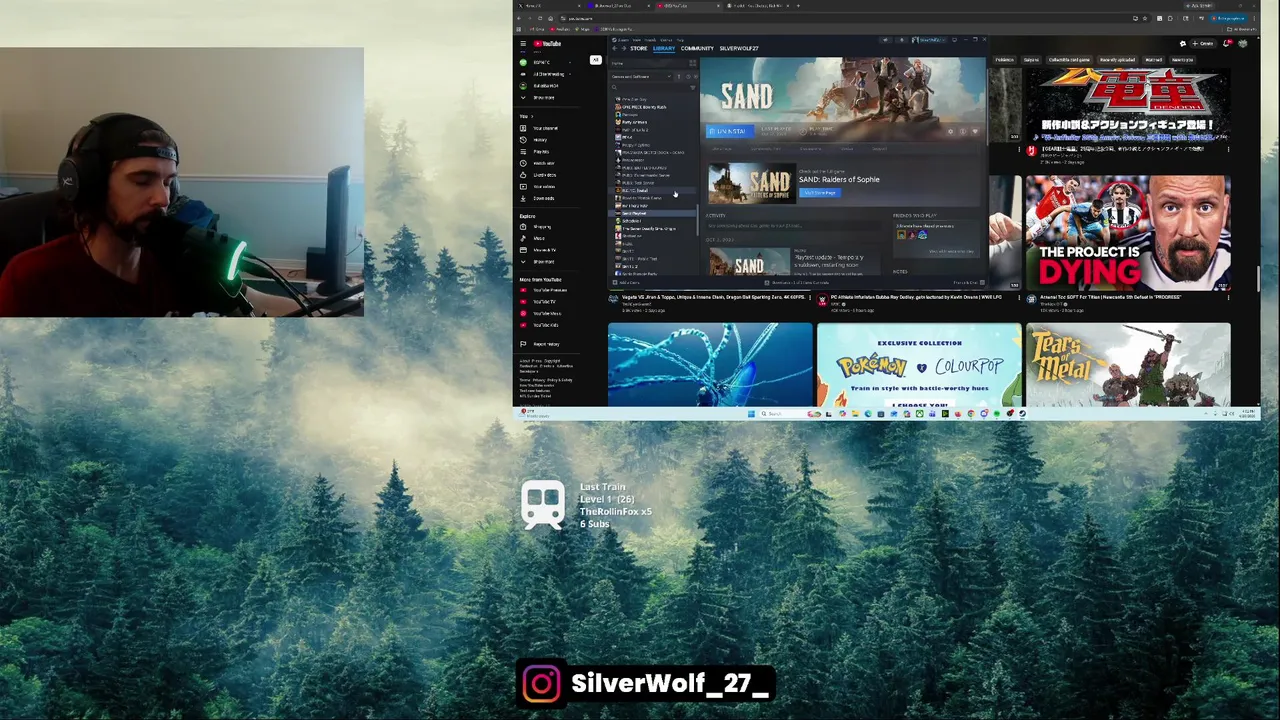Click Steam library recent clock filter icon
The width and height of the screenshot is (1280, 720).
(688, 77)
